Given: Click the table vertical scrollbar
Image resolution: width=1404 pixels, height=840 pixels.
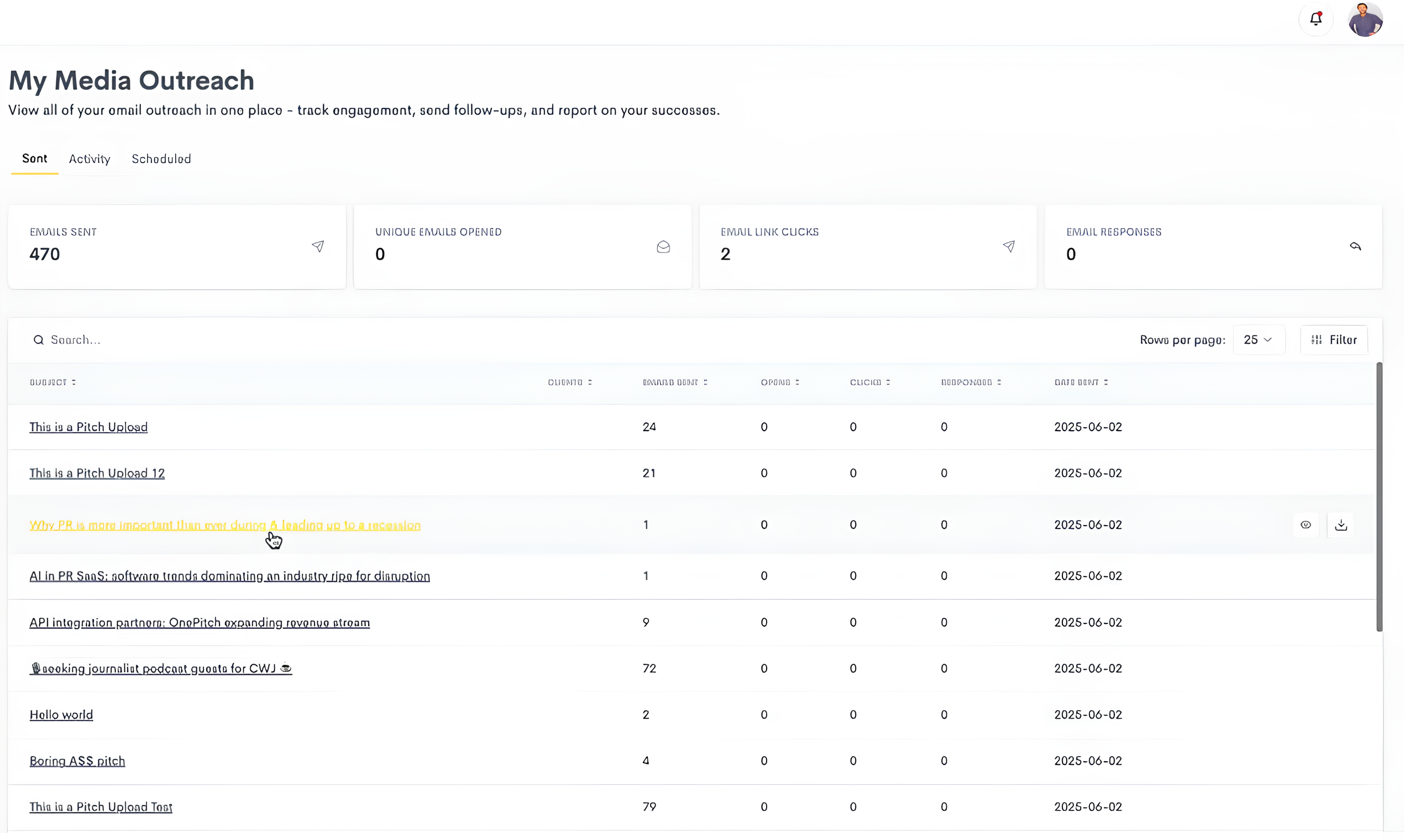Looking at the screenshot, I should point(1379,497).
